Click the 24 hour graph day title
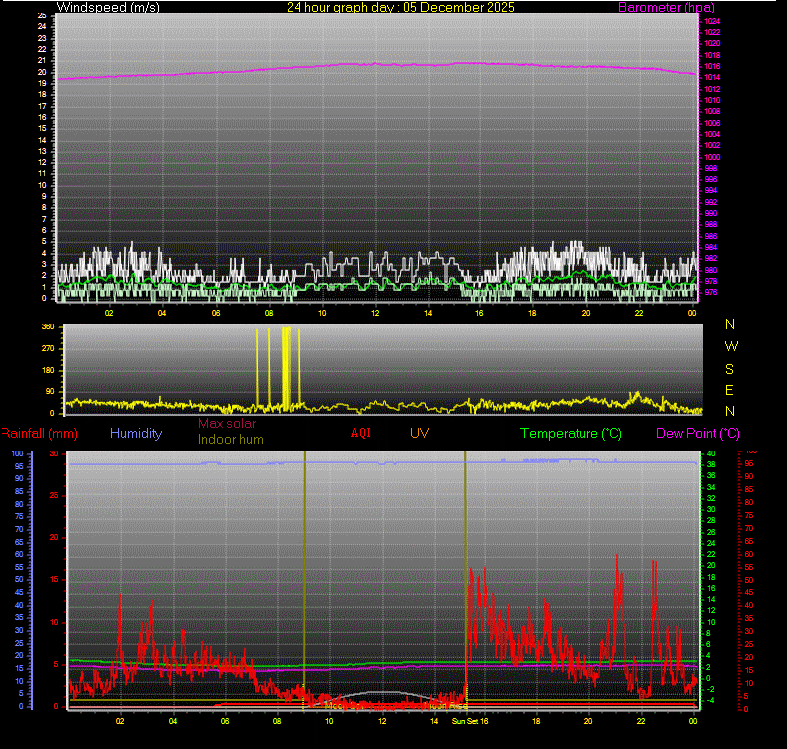The width and height of the screenshot is (787, 749). coord(401,8)
